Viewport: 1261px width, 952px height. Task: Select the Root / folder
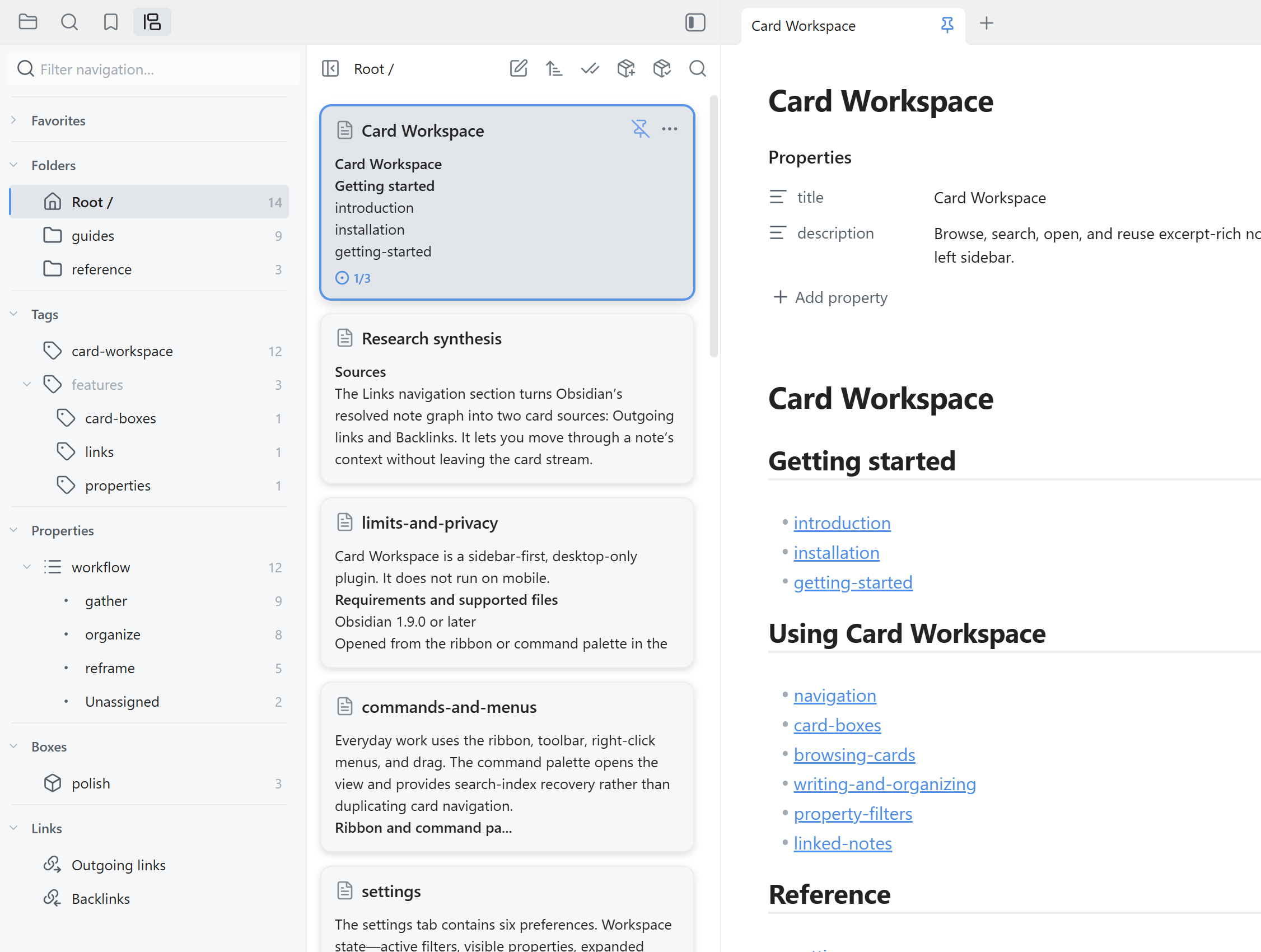click(x=150, y=202)
